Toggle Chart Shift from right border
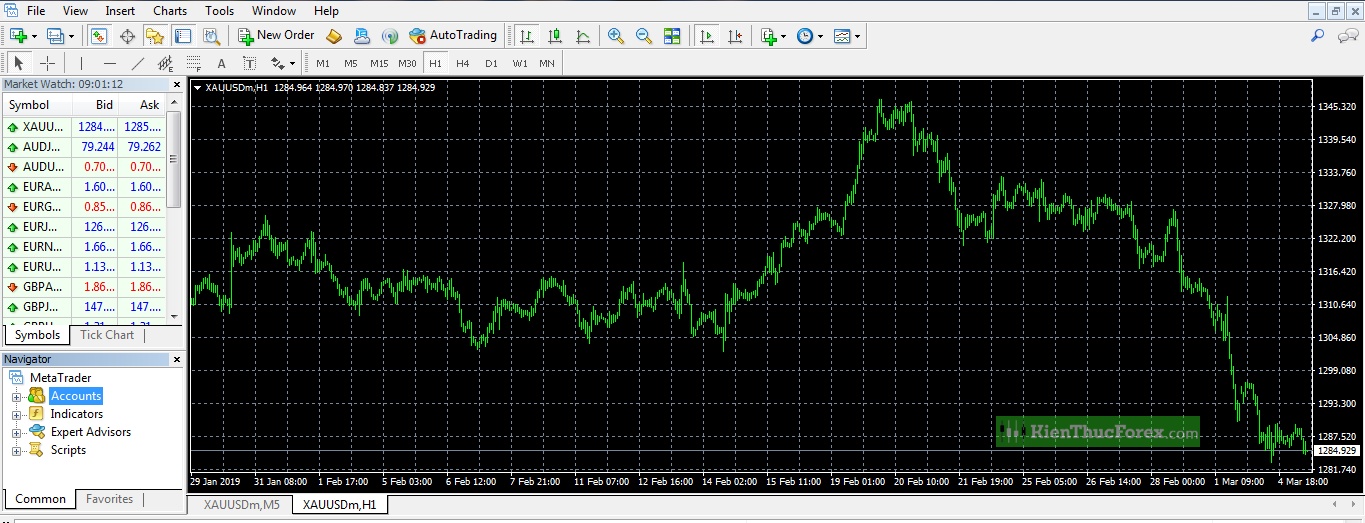Viewport: 1365px width, 523px height. click(x=735, y=36)
